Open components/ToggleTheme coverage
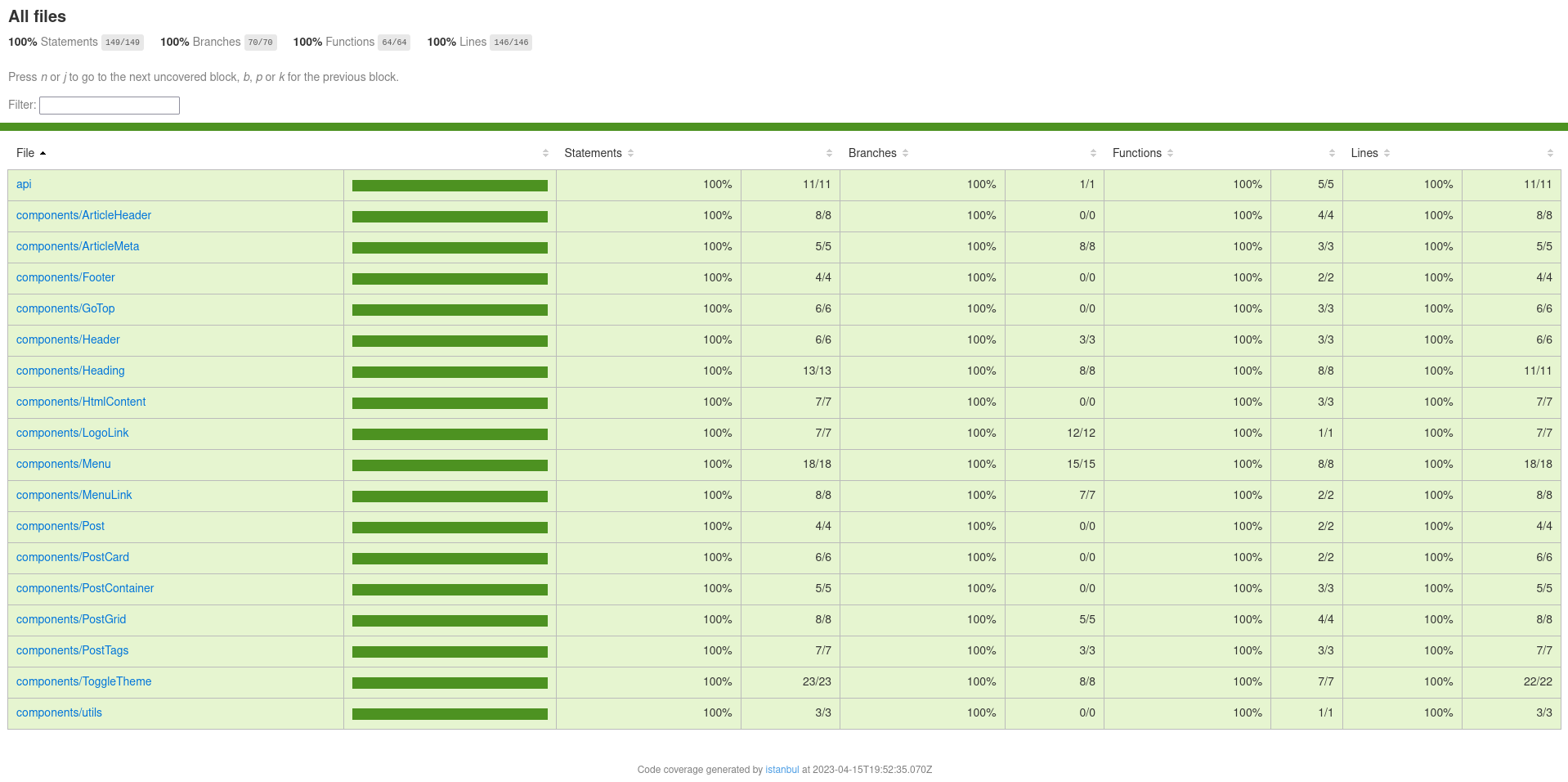 84,681
